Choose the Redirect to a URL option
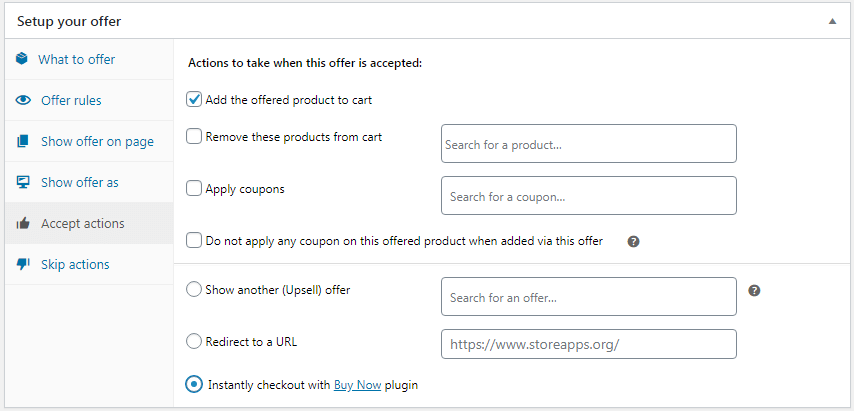The width and height of the screenshot is (854, 411). tap(194, 342)
